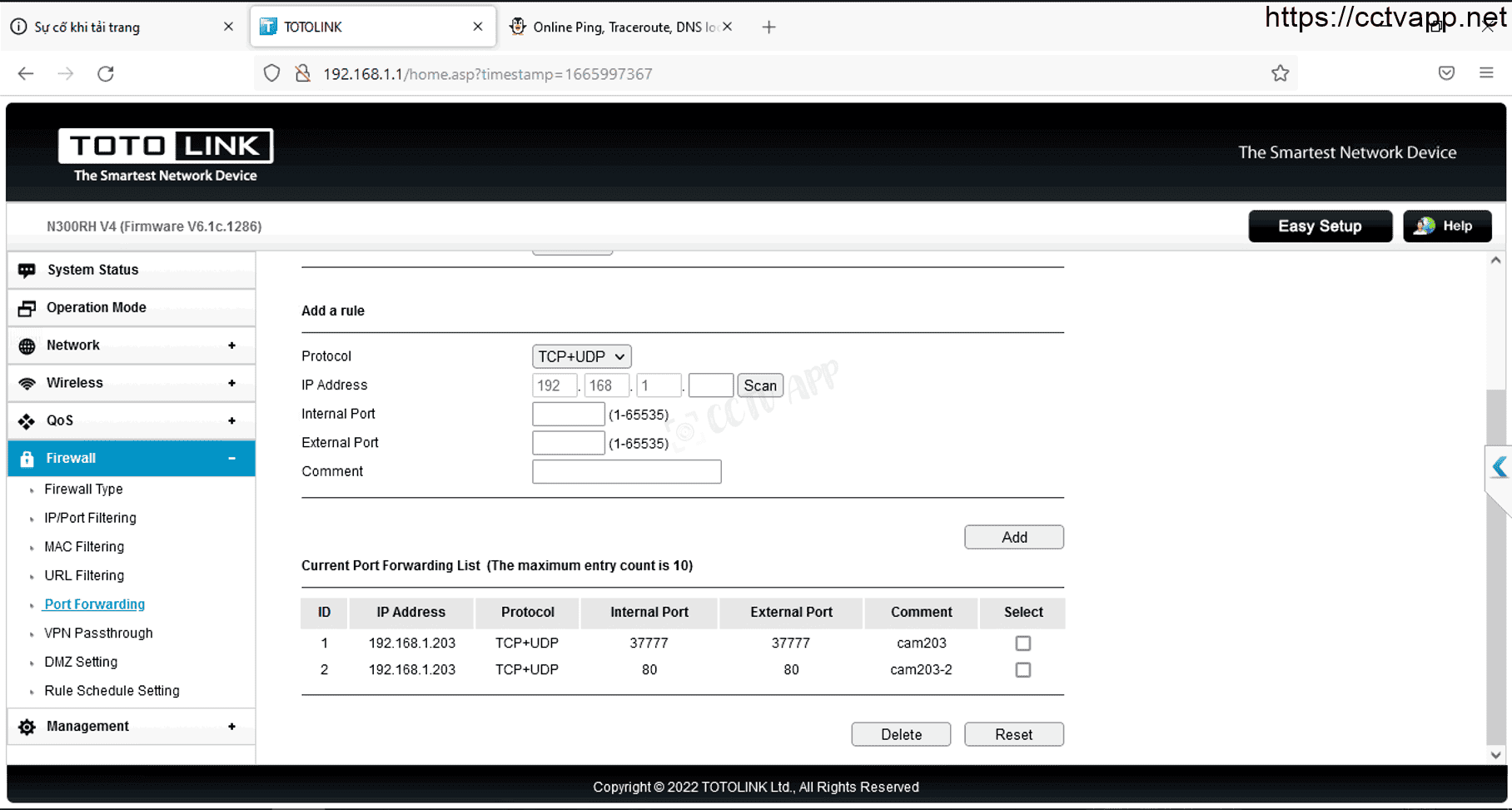Click the System Status sidebar icon
The height and width of the screenshot is (810, 1512).
tap(27, 271)
